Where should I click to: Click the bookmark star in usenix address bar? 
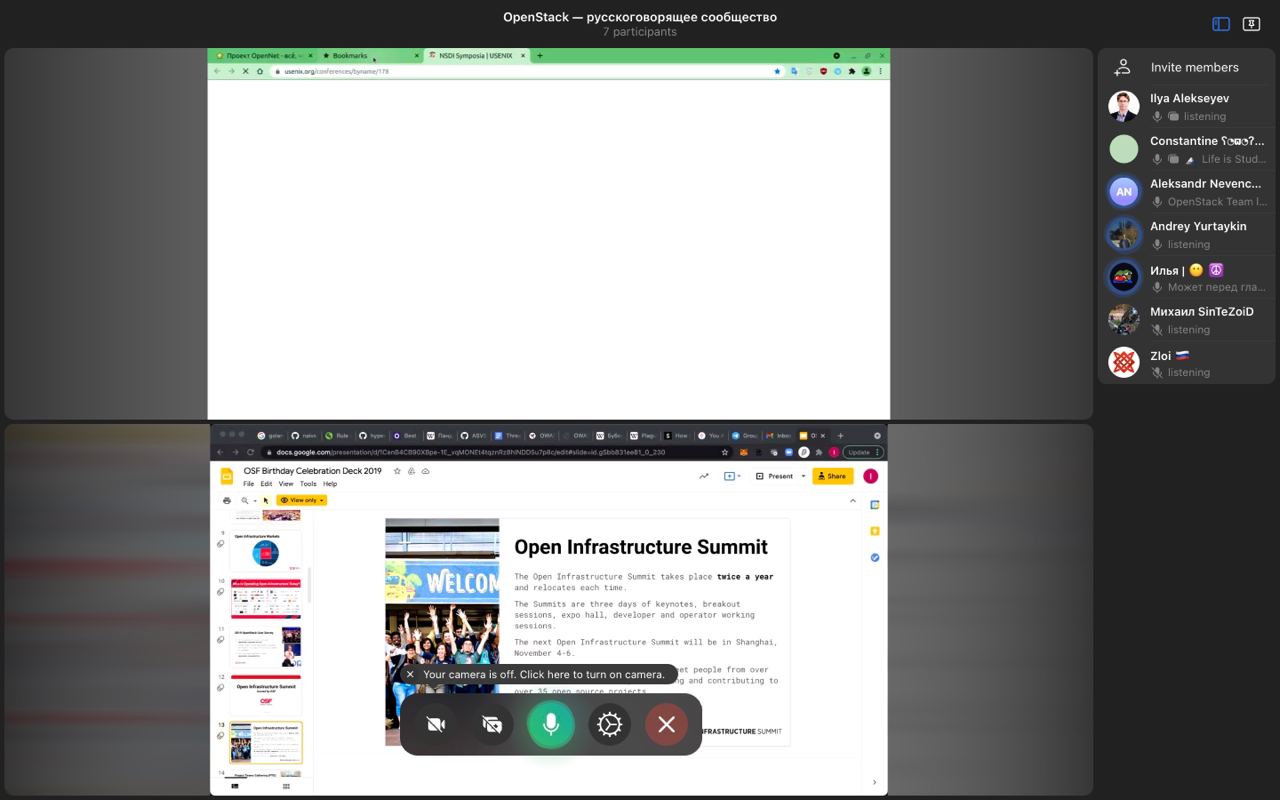click(777, 71)
